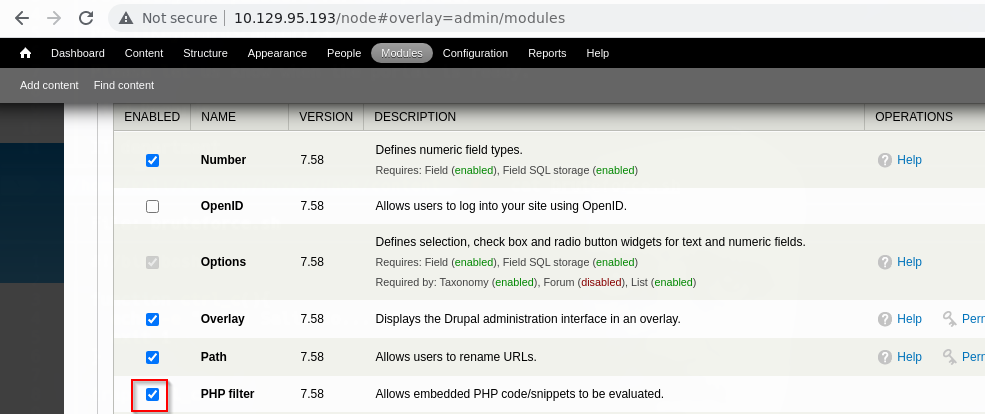The height and width of the screenshot is (414, 985).
Task: Open the Help menu in admin toolbar
Action: (597, 53)
